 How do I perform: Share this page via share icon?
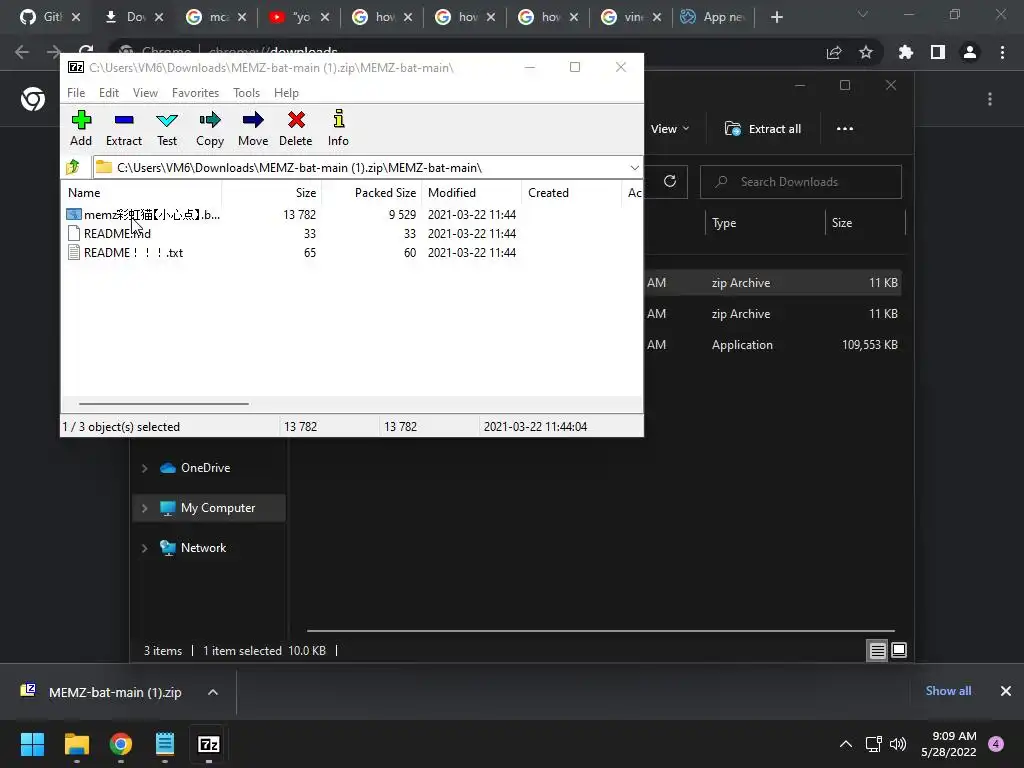834,52
